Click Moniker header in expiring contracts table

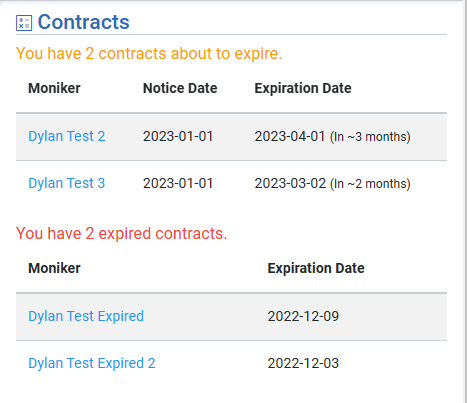pos(54,88)
